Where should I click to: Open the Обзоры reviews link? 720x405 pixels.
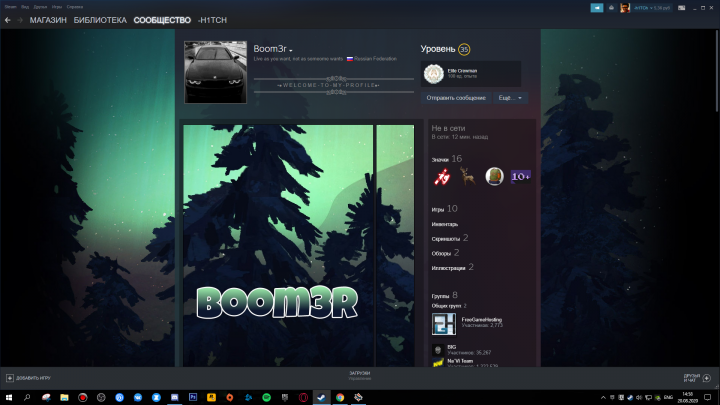point(441,253)
